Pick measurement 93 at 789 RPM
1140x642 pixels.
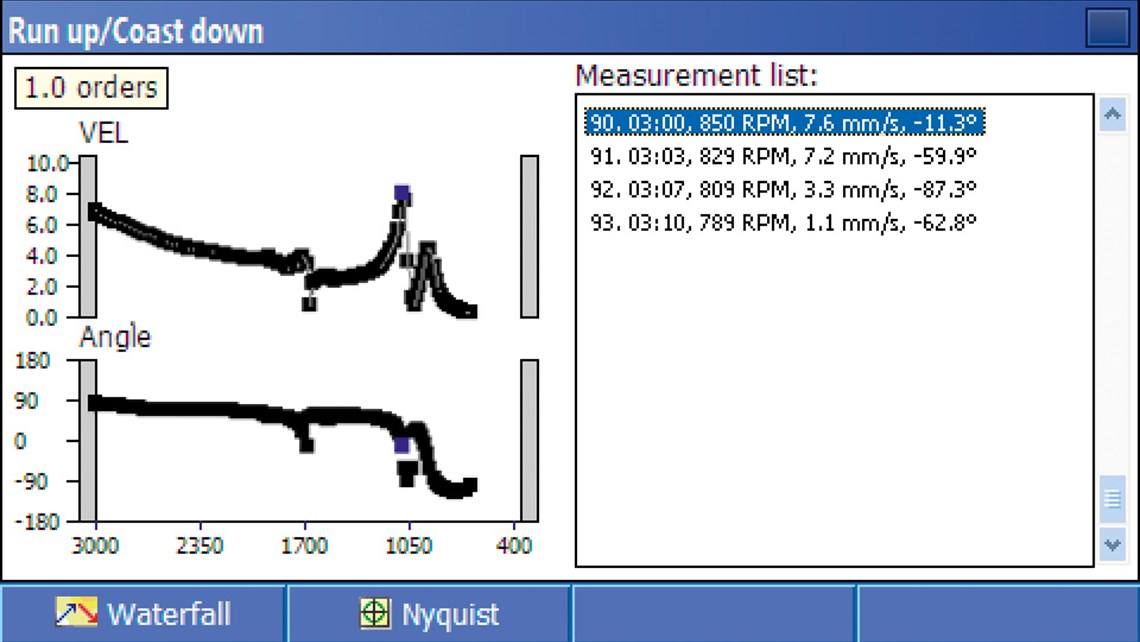783,221
